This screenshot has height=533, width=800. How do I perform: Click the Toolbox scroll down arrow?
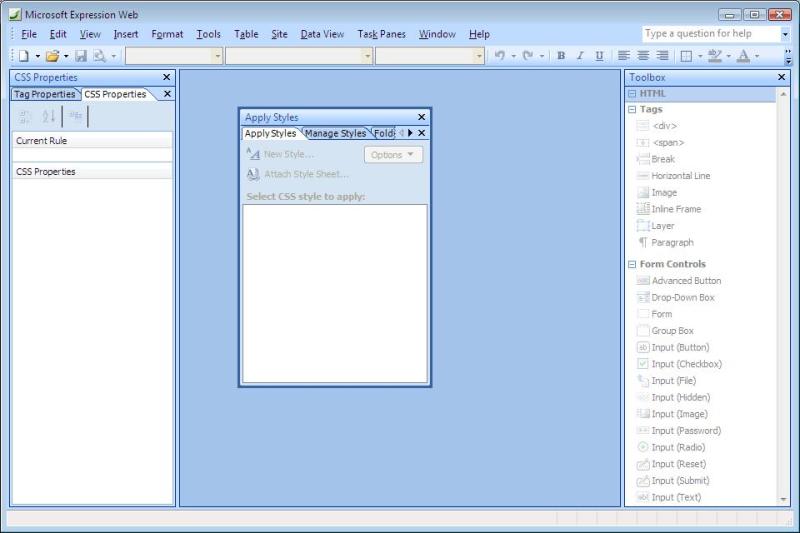pos(783,499)
